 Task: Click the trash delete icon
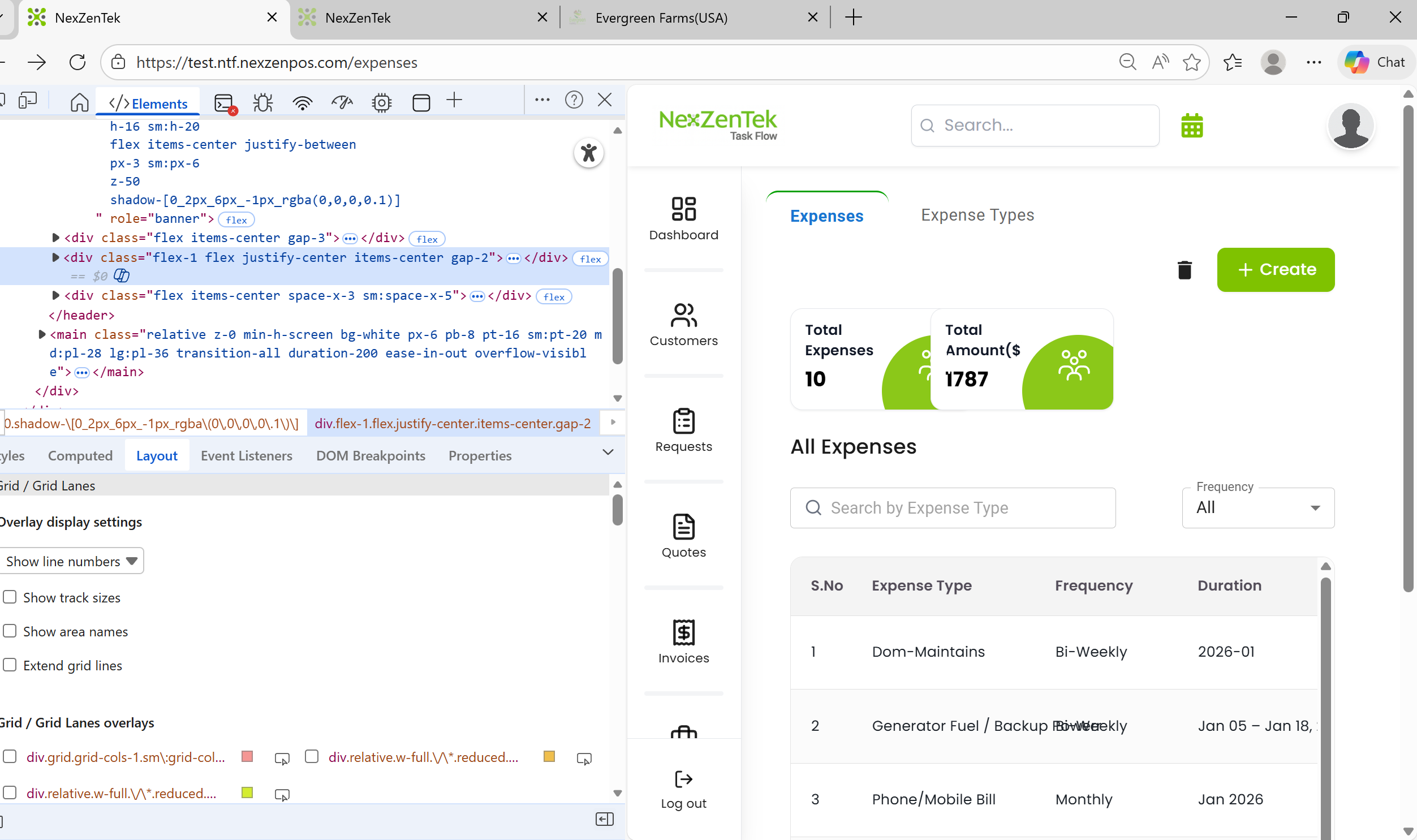1184,270
